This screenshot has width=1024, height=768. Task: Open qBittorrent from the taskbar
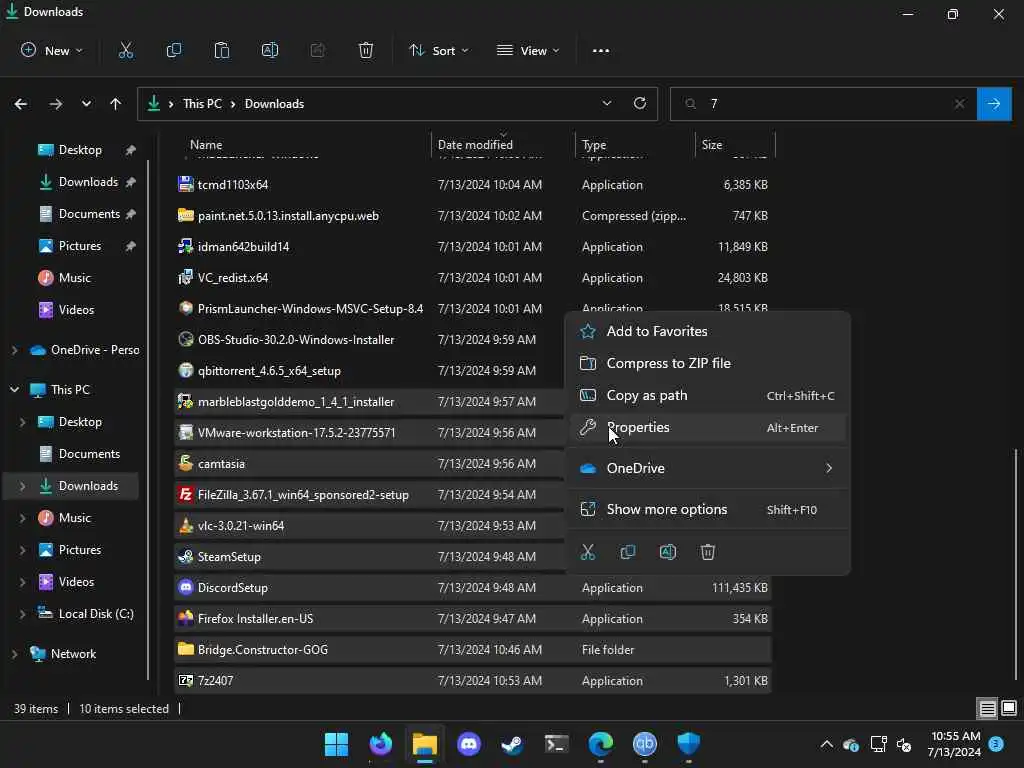(645, 744)
